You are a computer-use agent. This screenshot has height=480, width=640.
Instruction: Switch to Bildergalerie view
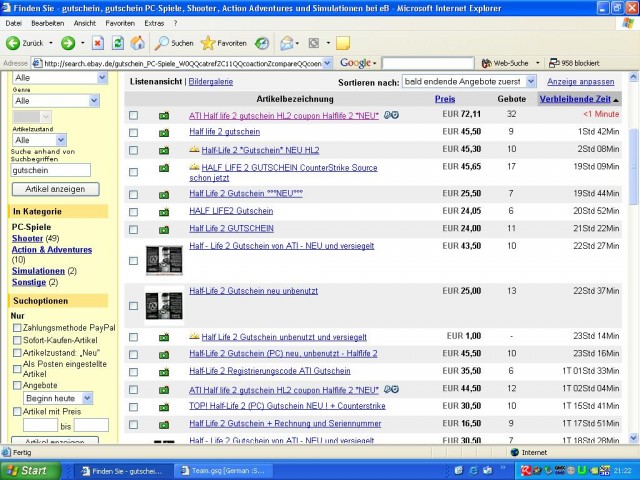pyautogui.click(x=211, y=82)
